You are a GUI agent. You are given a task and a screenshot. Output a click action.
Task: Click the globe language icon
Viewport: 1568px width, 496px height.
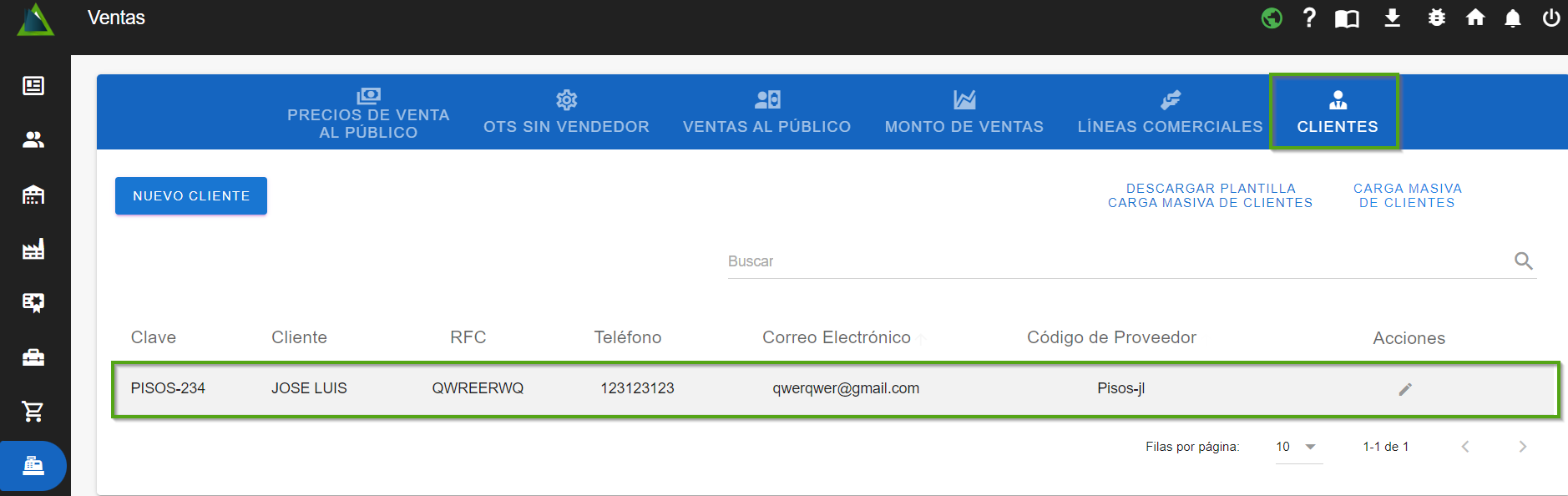pyautogui.click(x=1272, y=18)
